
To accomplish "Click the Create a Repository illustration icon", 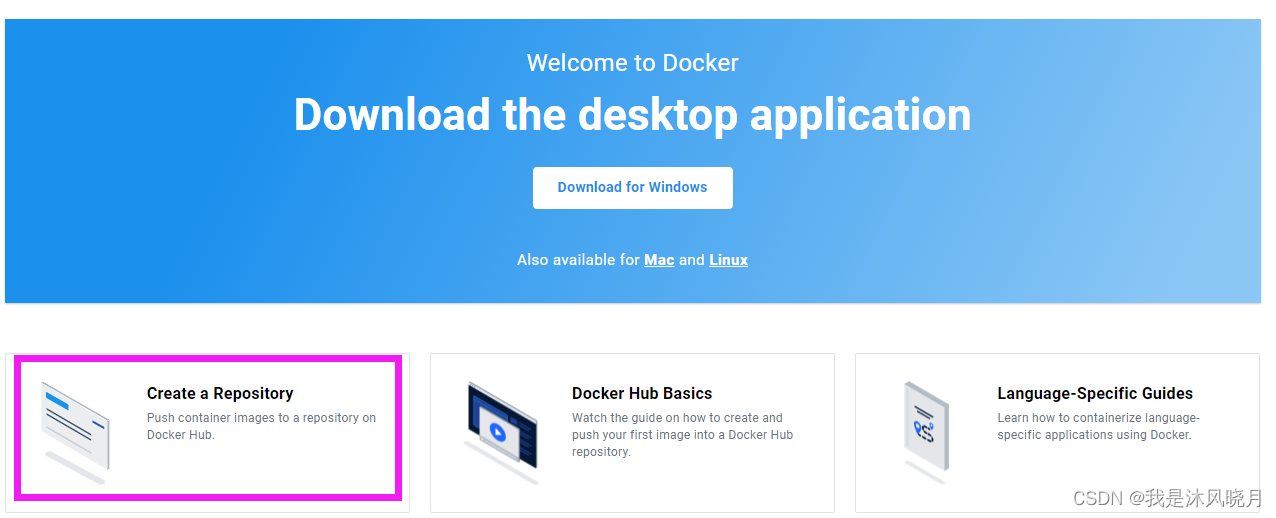I will click(x=76, y=432).
